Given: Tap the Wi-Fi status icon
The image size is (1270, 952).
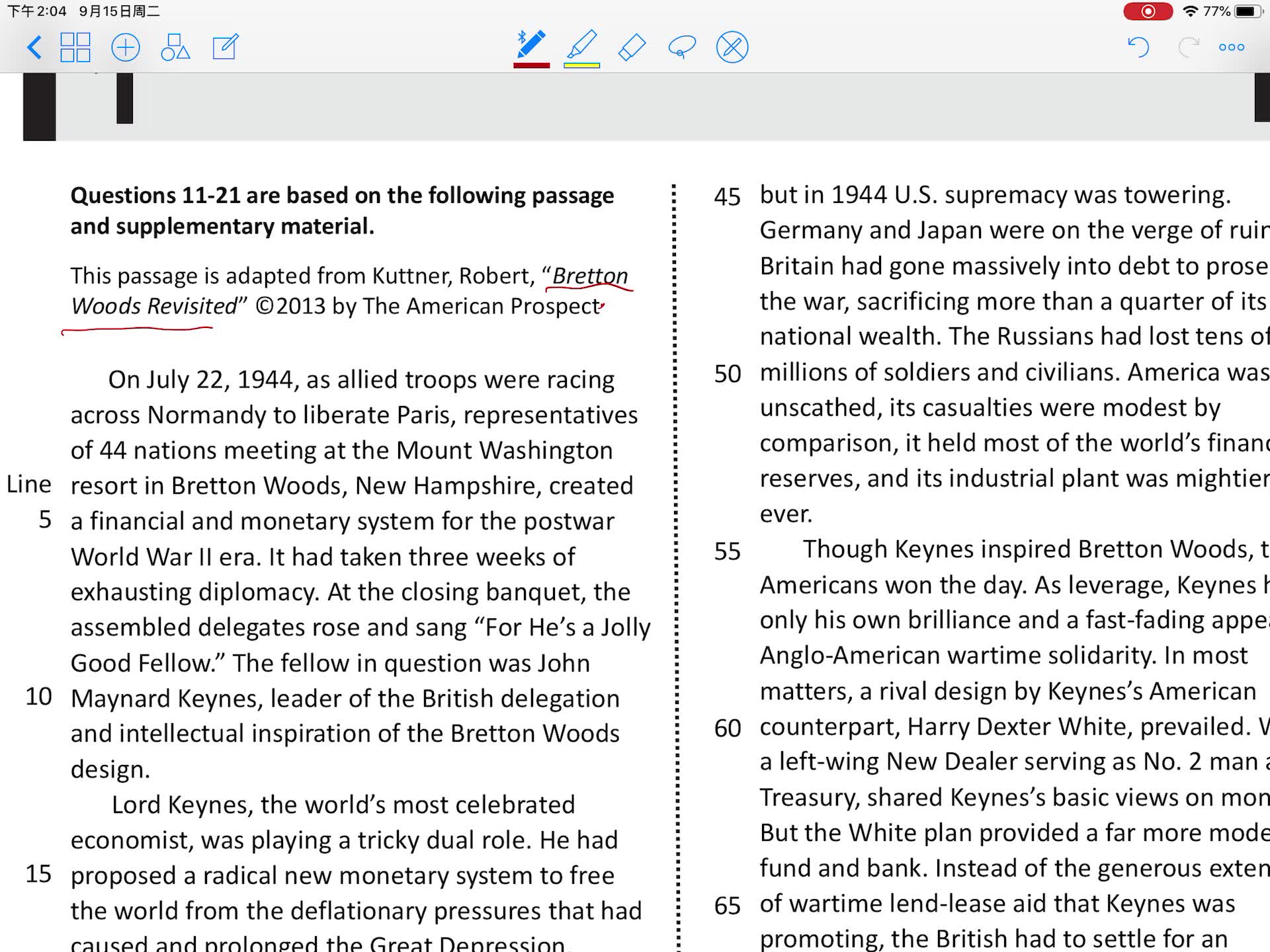Looking at the screenshot, I should coord(1191,11).
